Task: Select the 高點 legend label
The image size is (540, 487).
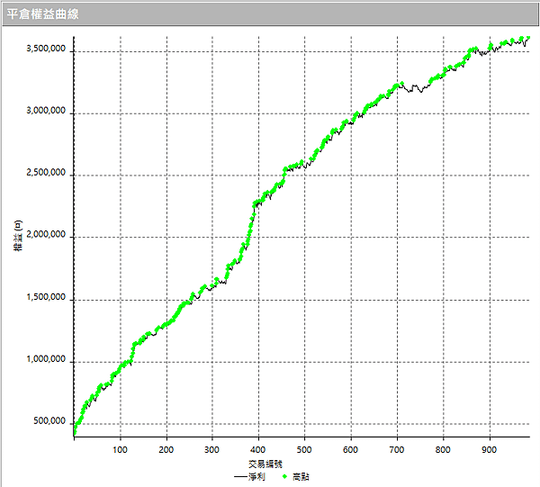Action: point(301,477)
